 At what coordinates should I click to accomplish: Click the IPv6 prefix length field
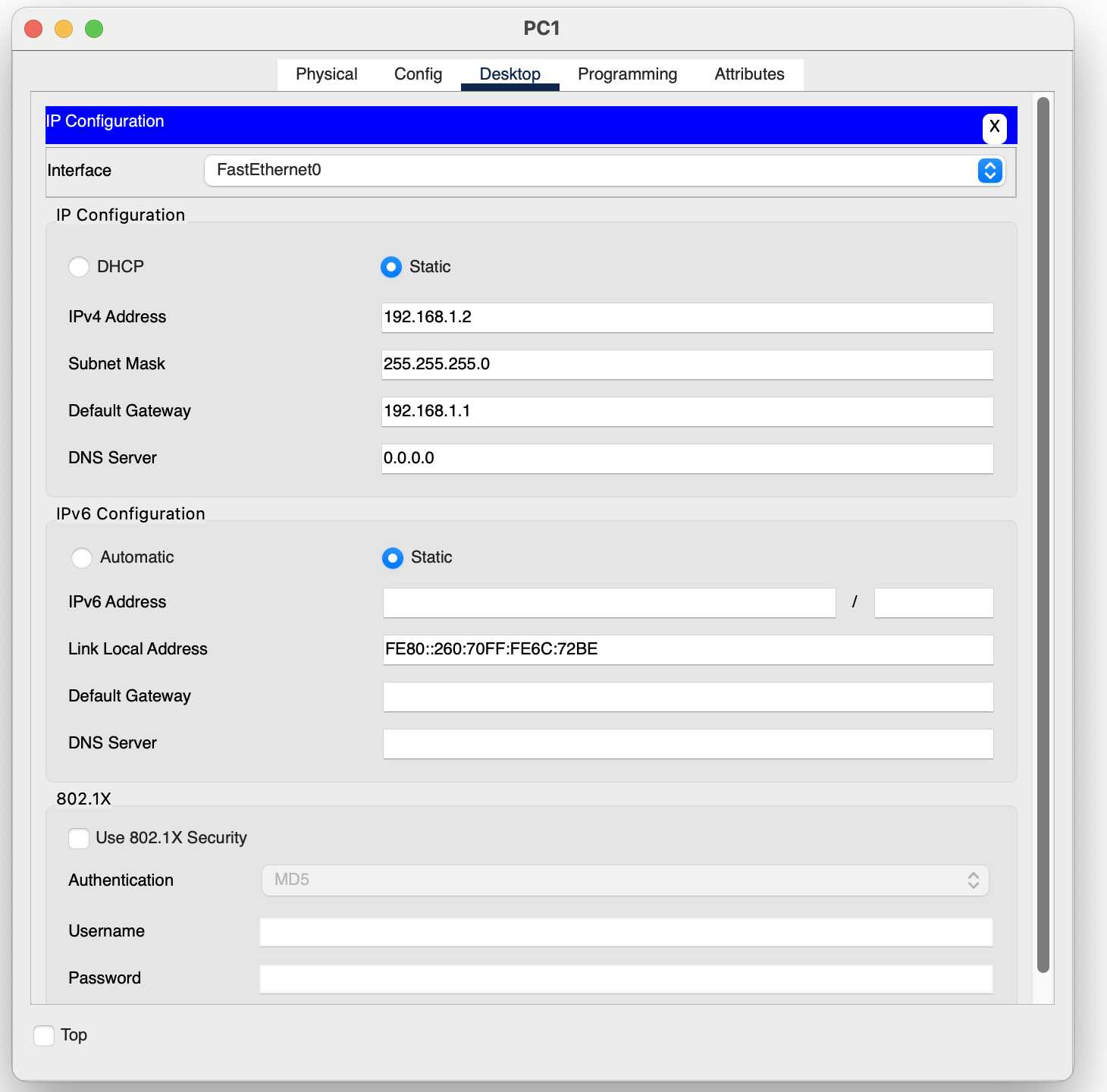click(x=933, y=603)
